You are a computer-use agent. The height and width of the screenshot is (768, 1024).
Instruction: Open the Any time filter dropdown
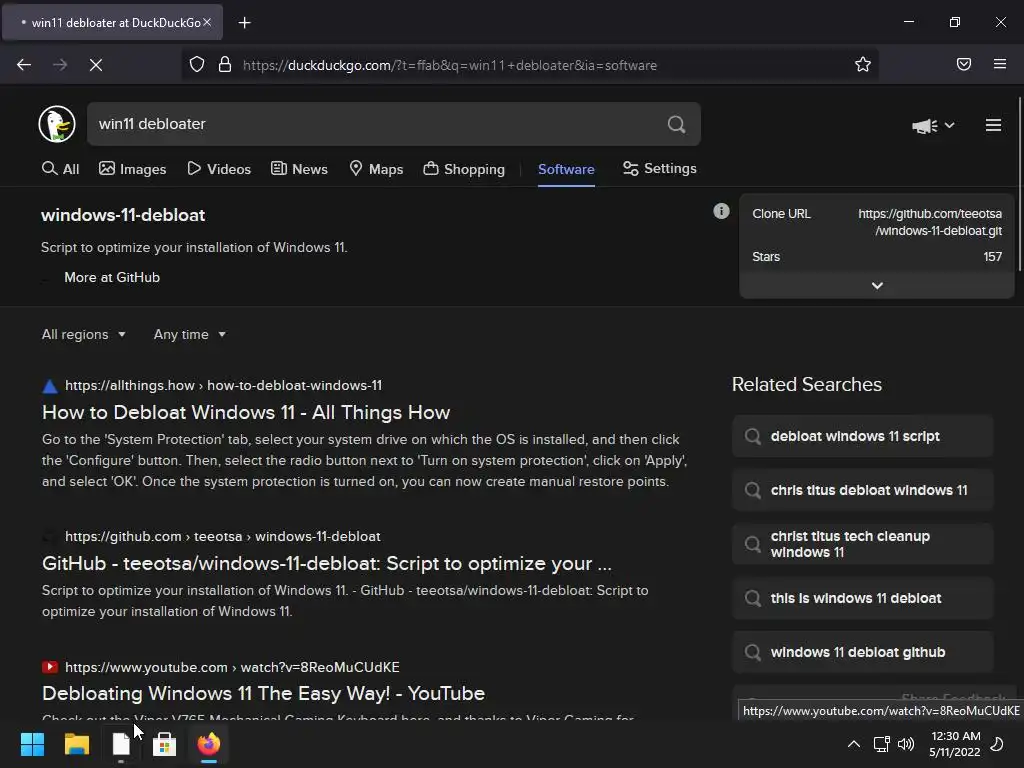tap(190, 334)
